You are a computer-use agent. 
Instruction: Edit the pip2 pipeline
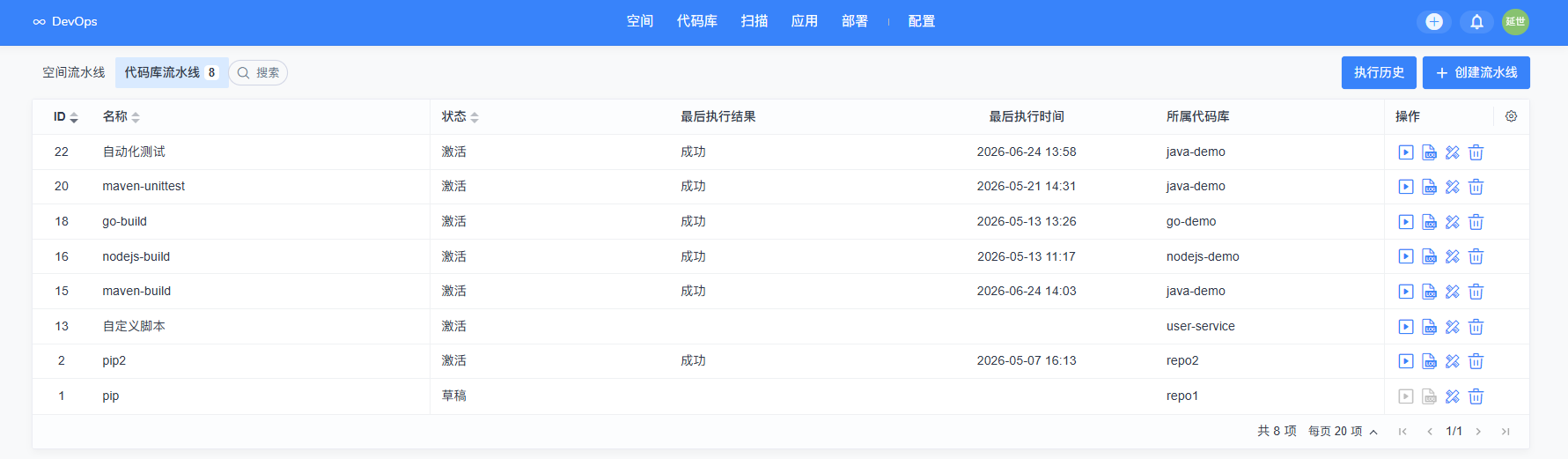click(x=1453, y=361)
